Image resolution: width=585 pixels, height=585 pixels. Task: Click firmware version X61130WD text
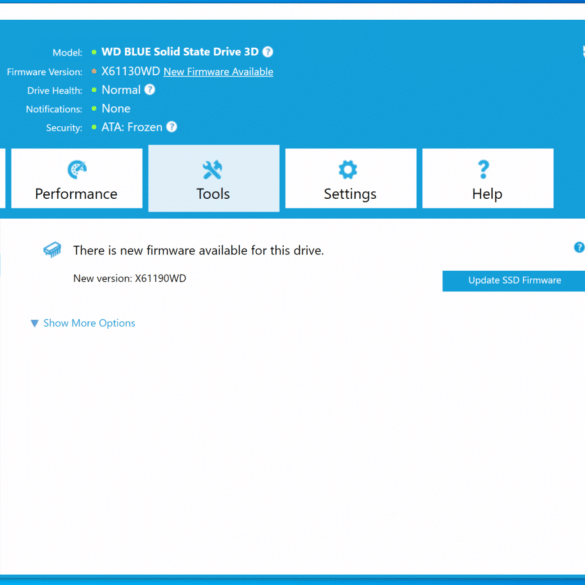pos(131,71)
